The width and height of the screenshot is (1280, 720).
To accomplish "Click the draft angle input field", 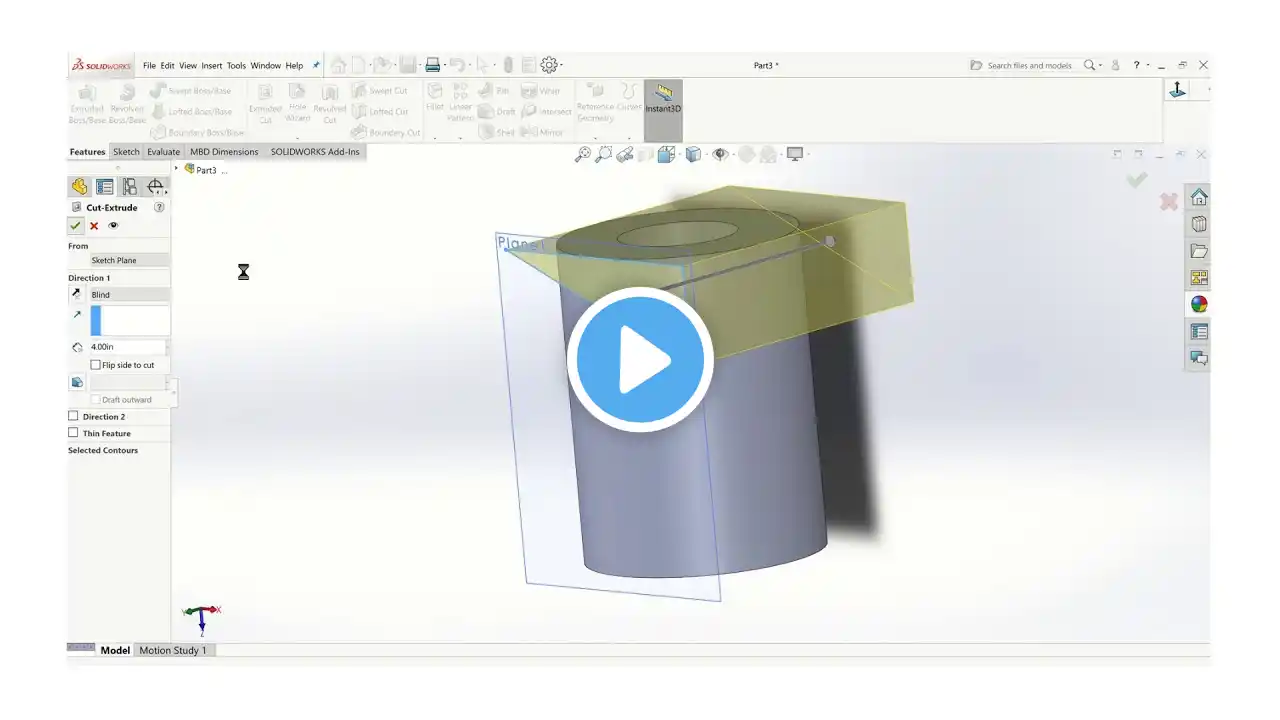I will [126, 383].
